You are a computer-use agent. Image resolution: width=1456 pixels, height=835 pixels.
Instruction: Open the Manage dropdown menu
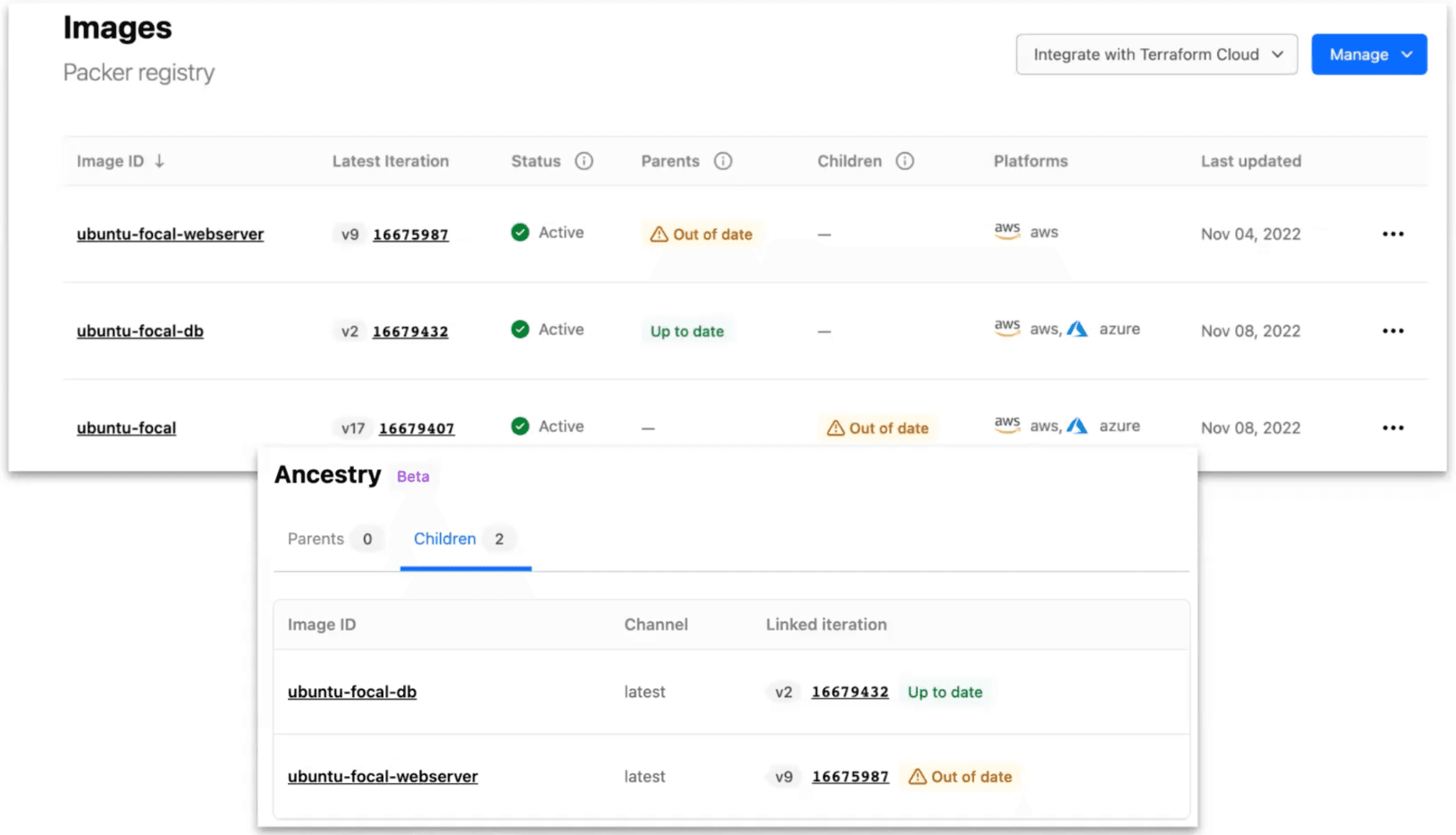(x=1369, y=55)
